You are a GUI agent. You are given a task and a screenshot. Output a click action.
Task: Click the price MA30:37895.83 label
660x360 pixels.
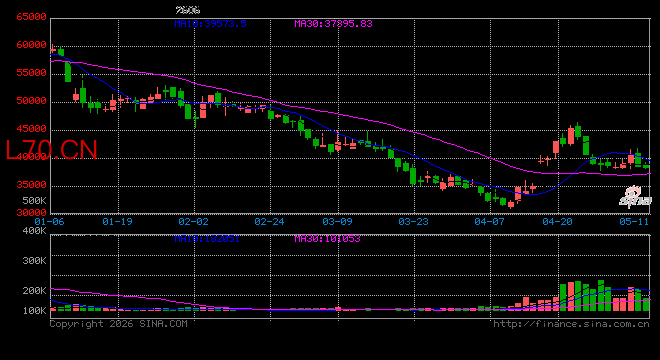pos(333,24)
